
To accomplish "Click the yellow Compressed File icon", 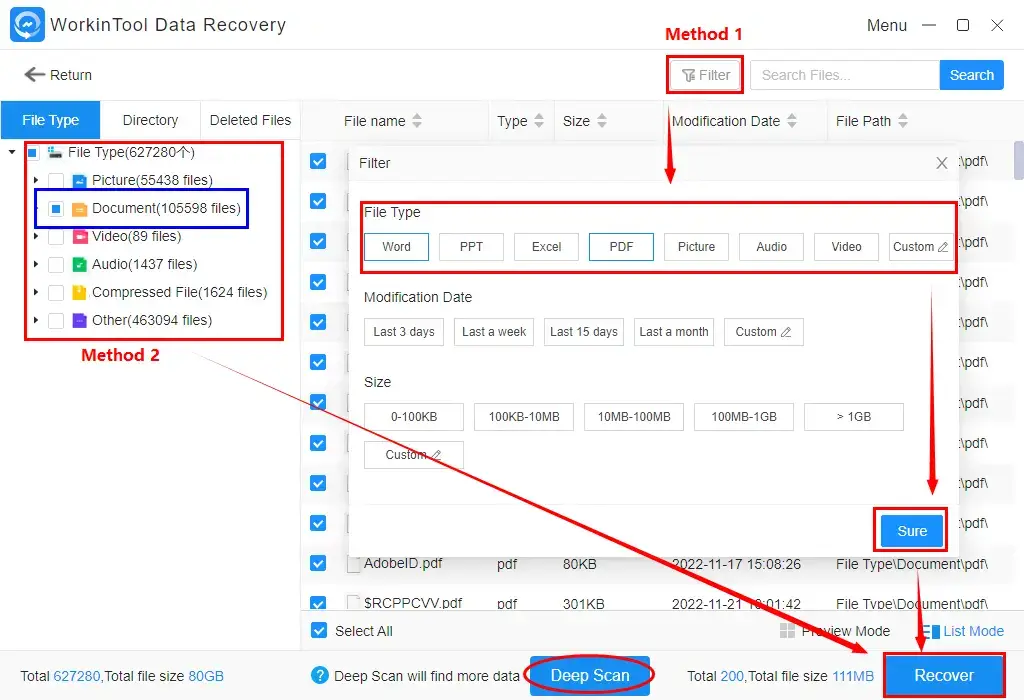I will (80, 293).
